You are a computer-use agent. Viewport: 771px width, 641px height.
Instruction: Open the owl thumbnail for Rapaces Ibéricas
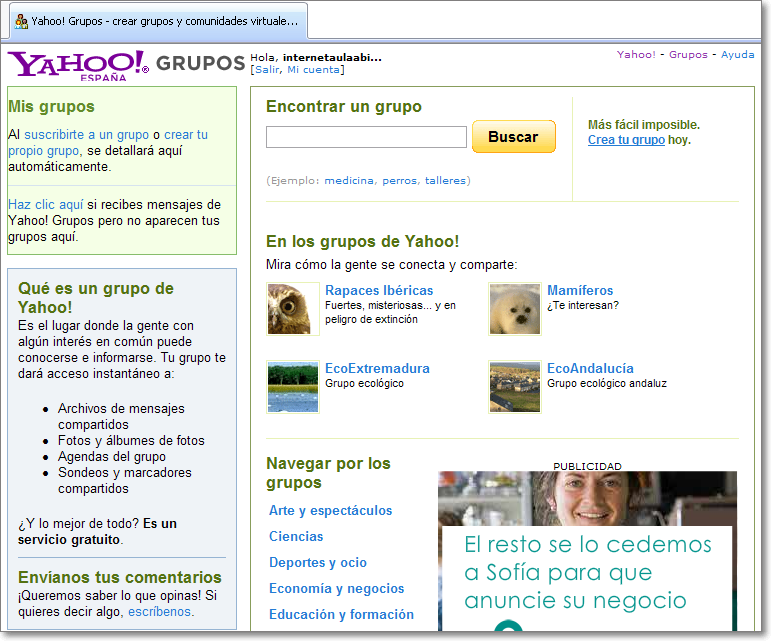(x=293, y=309)
